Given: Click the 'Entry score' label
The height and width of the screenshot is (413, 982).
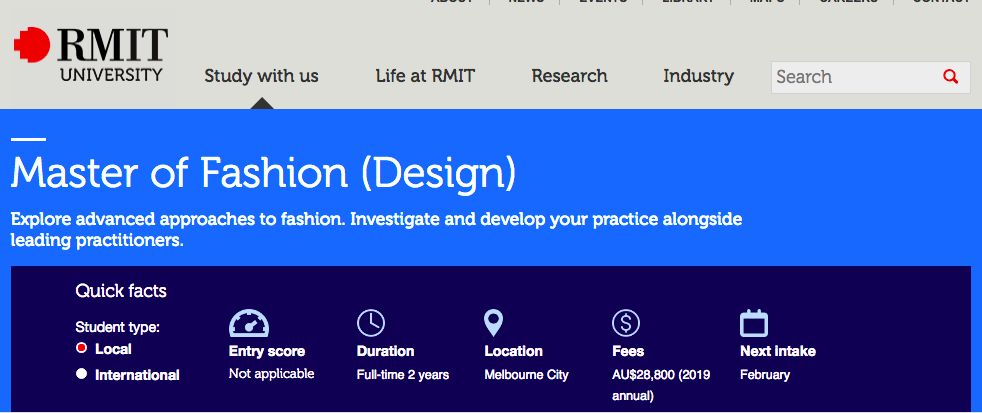Looking at the screenshot, I should 267,351.
